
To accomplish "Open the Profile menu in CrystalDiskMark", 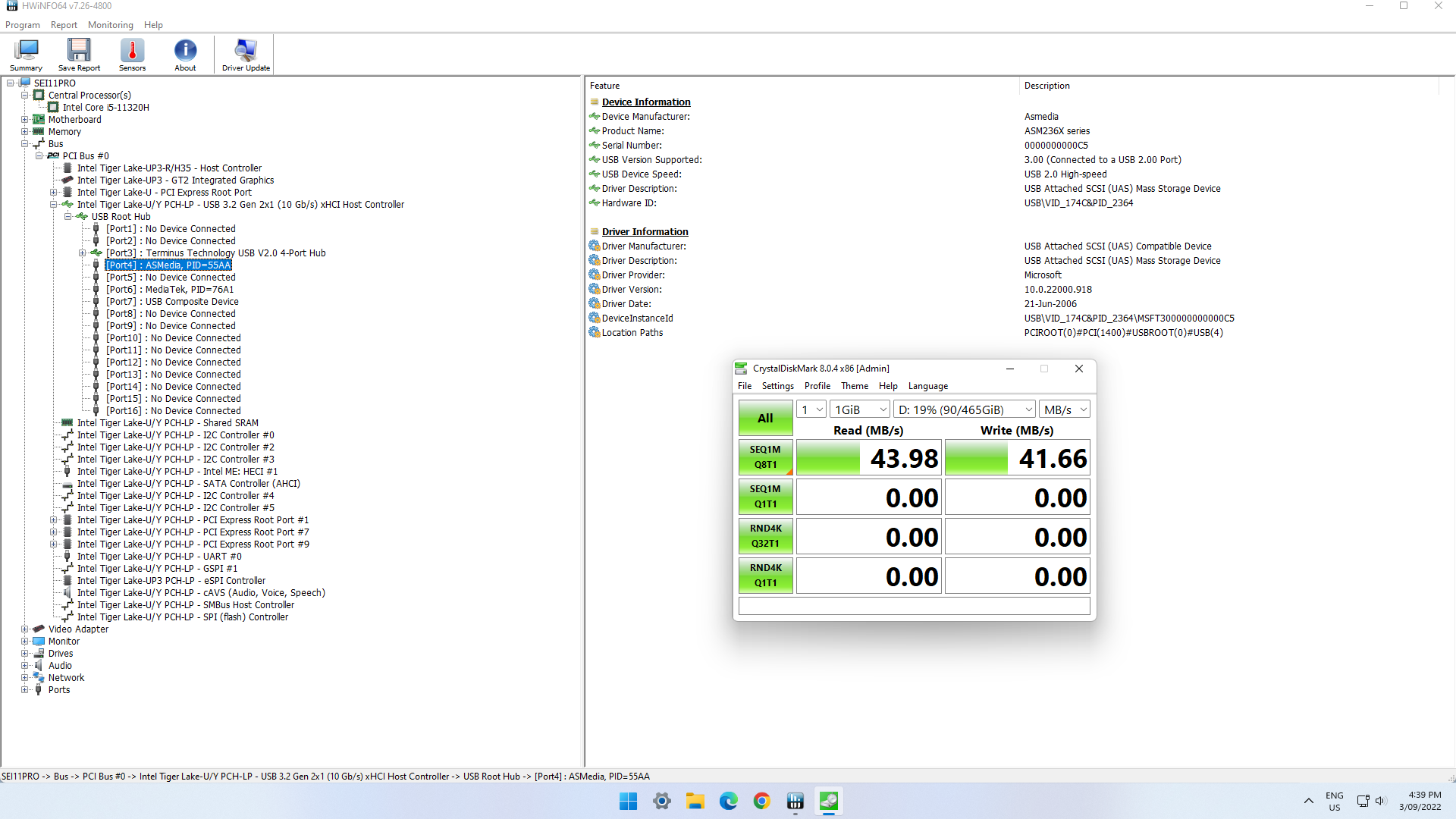I will 817,386.
